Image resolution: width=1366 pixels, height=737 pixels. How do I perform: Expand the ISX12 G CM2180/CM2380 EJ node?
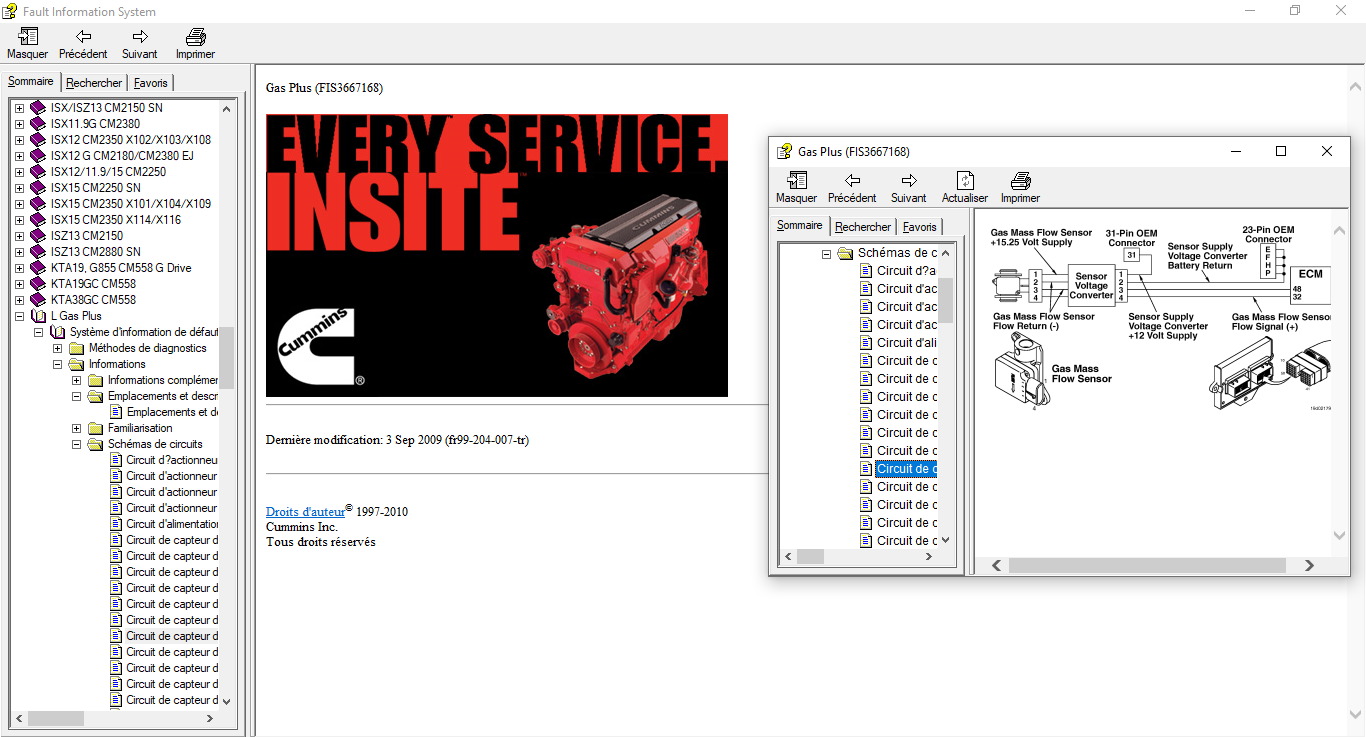(x=19, y=156)
